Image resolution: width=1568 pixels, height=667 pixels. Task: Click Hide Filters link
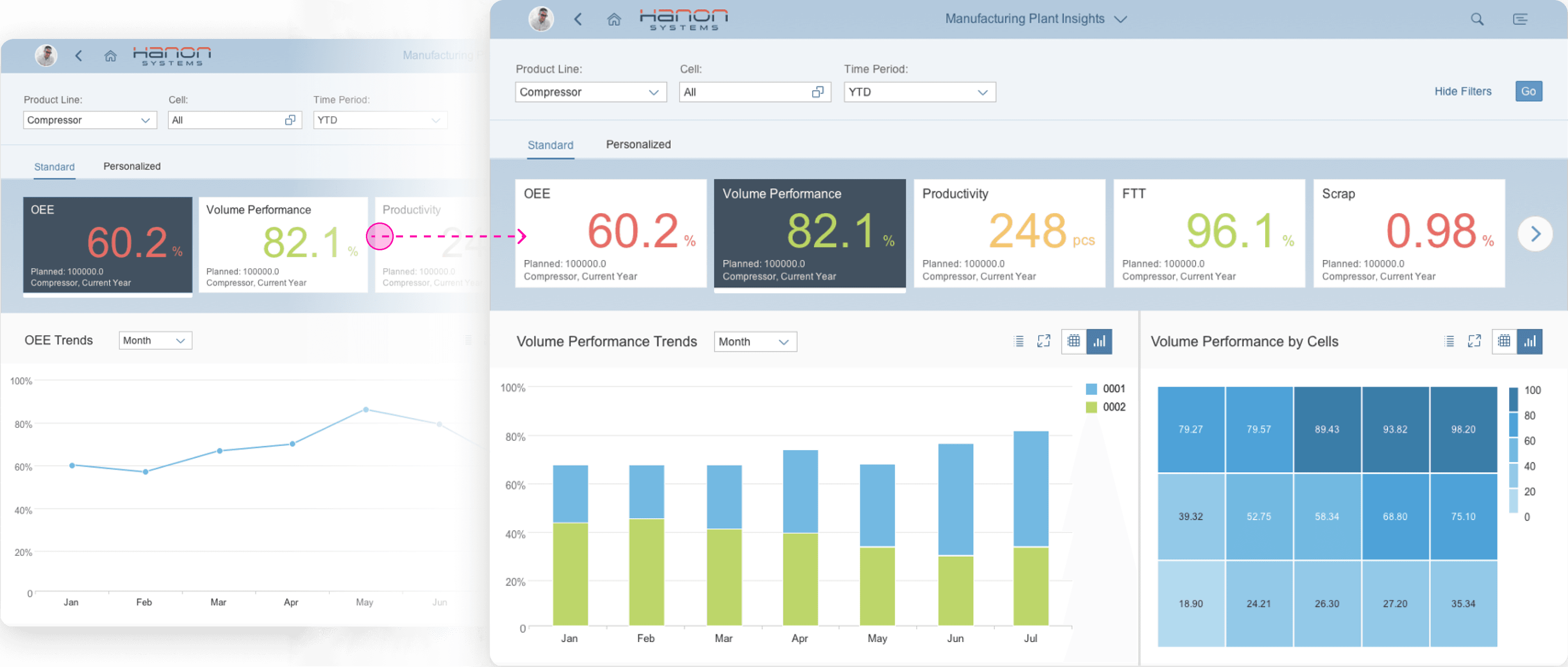[x=1462, y=91]
